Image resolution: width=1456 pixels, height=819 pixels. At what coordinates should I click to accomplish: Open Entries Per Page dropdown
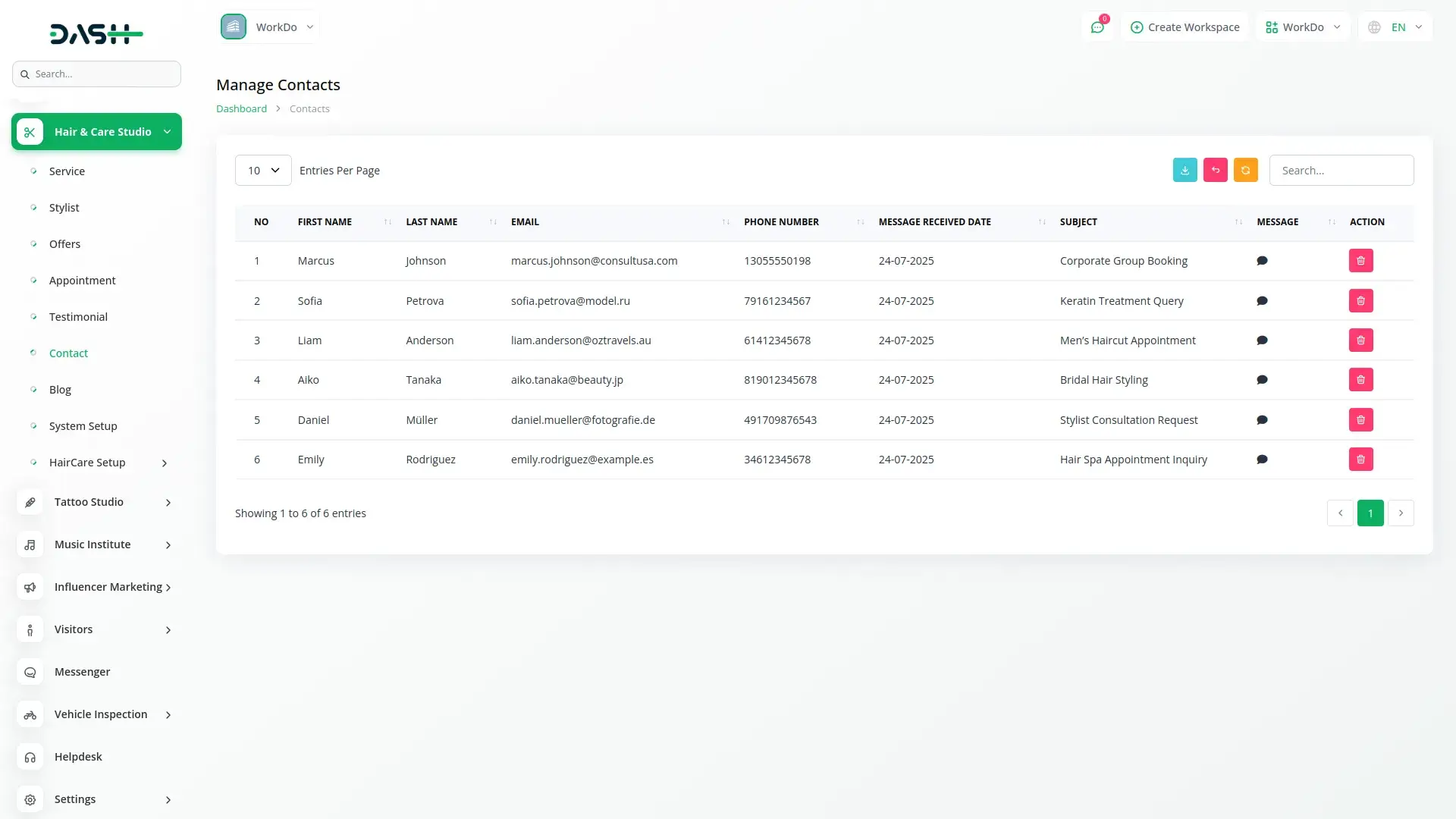(x=263, y=171)
